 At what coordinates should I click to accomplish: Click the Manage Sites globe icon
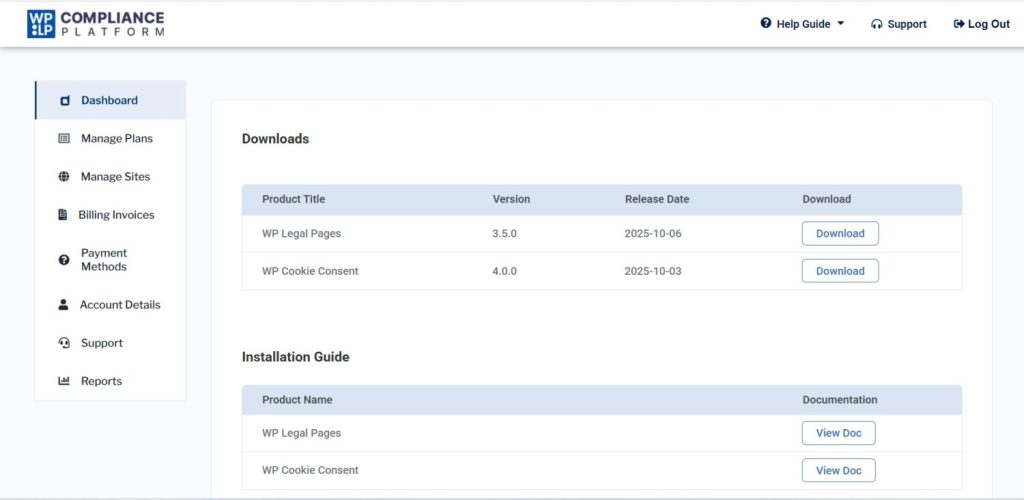tap(64, 176)
